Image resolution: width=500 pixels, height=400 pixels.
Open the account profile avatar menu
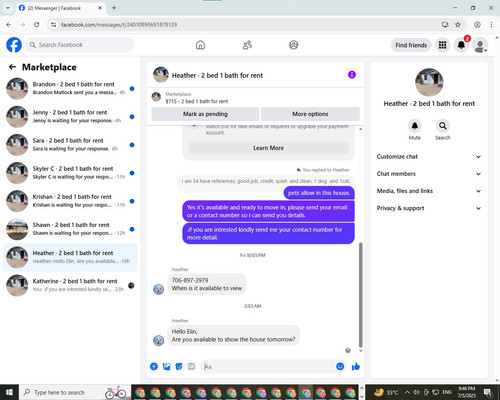pyautogui.click(x=480, y=45)
